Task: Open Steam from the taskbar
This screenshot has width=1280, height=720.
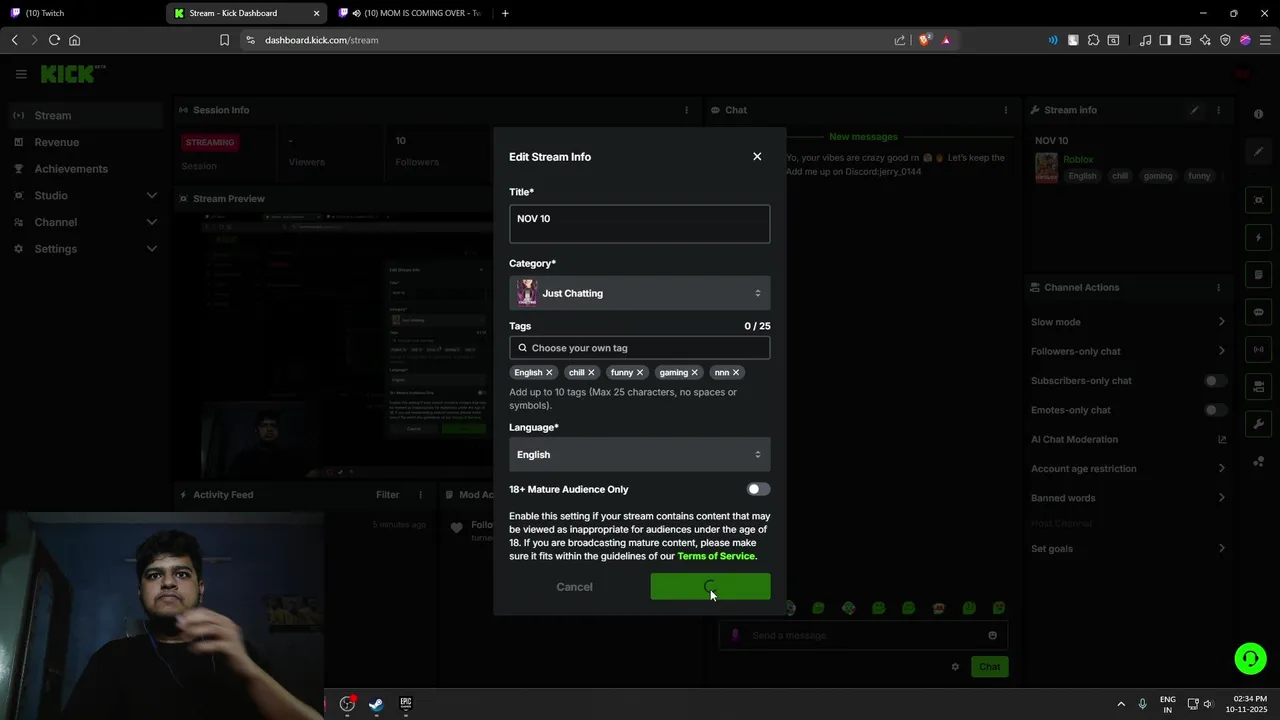Action: 376,704
